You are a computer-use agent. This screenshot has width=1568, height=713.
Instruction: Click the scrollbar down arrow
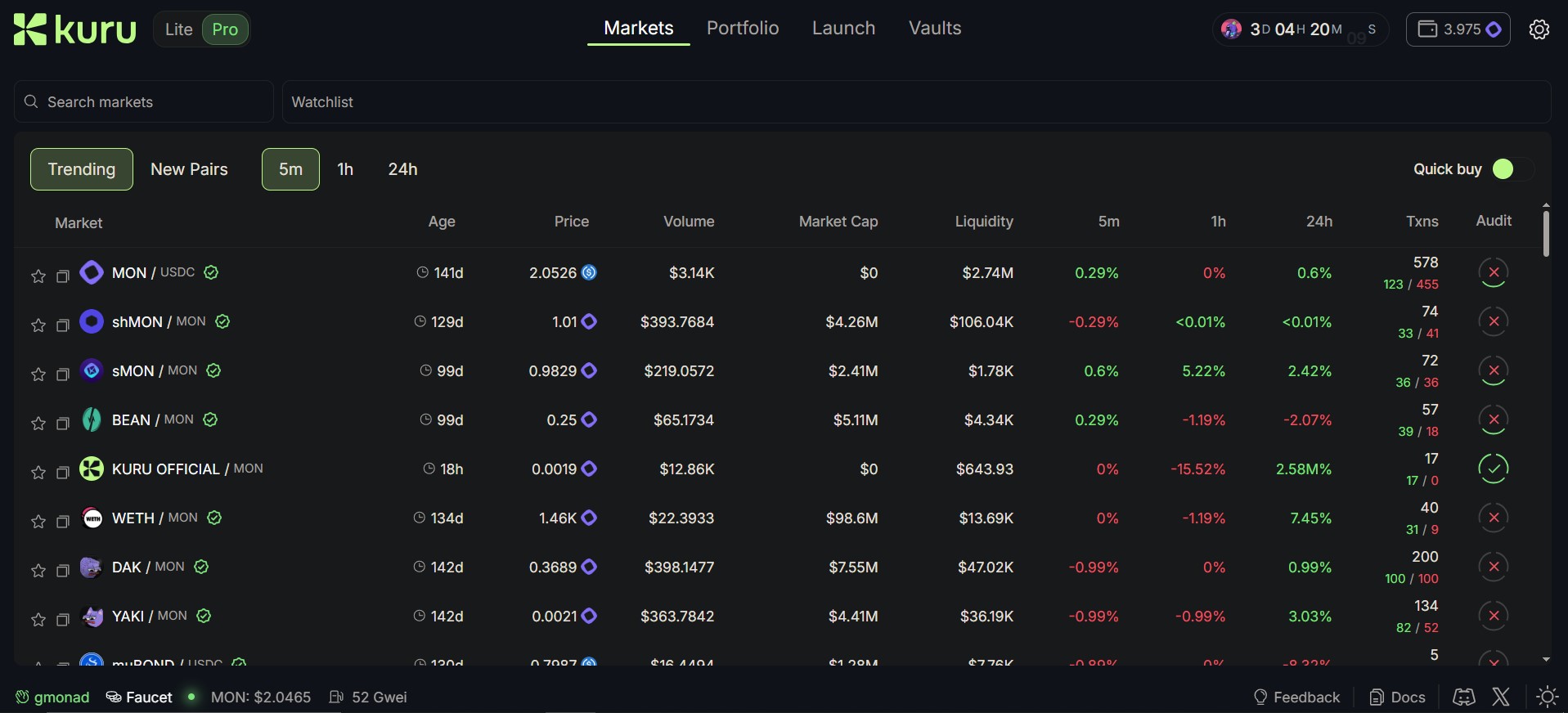click(1546, 659)
